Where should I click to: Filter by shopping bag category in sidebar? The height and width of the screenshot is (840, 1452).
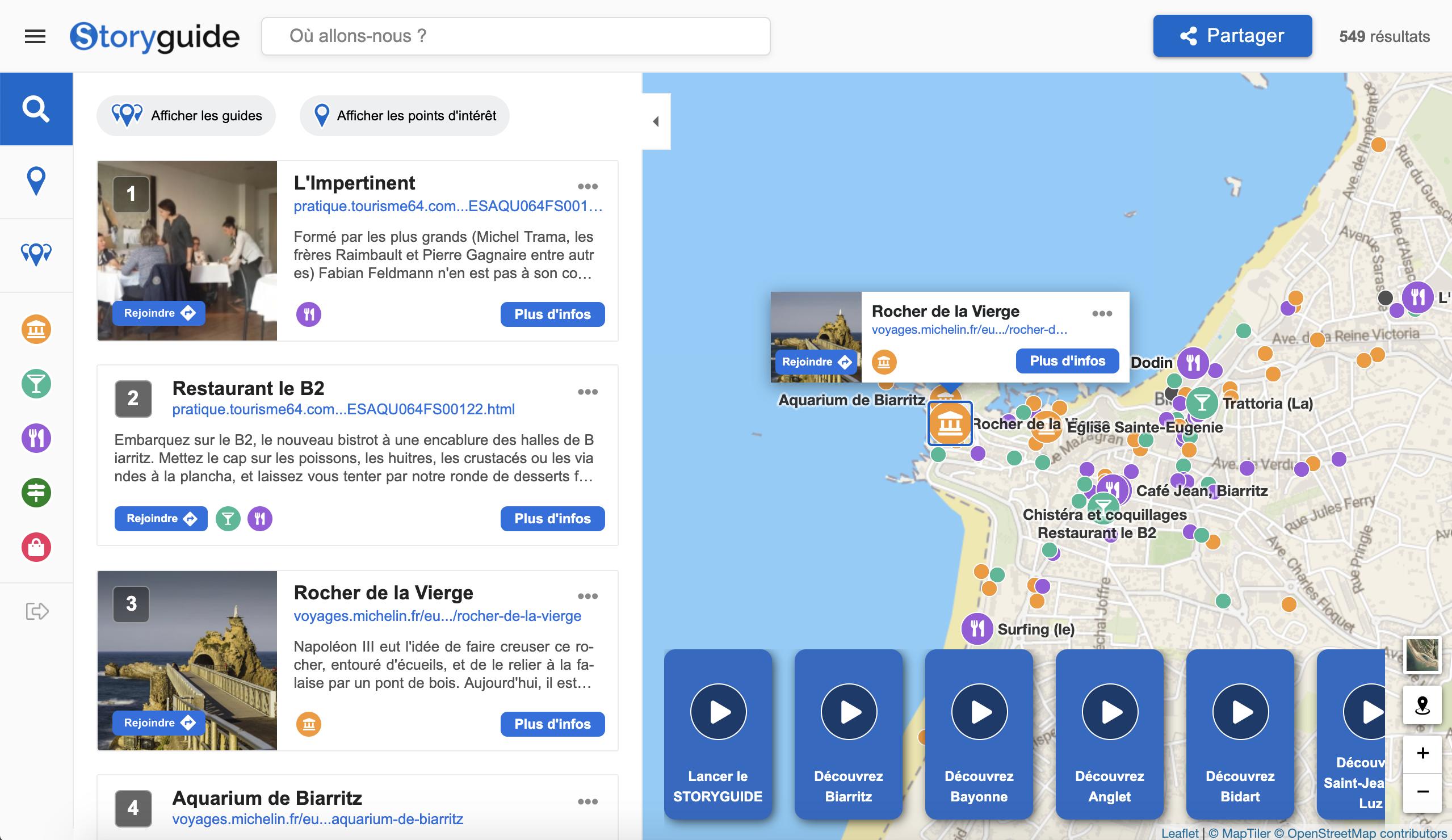click(36, 547)
